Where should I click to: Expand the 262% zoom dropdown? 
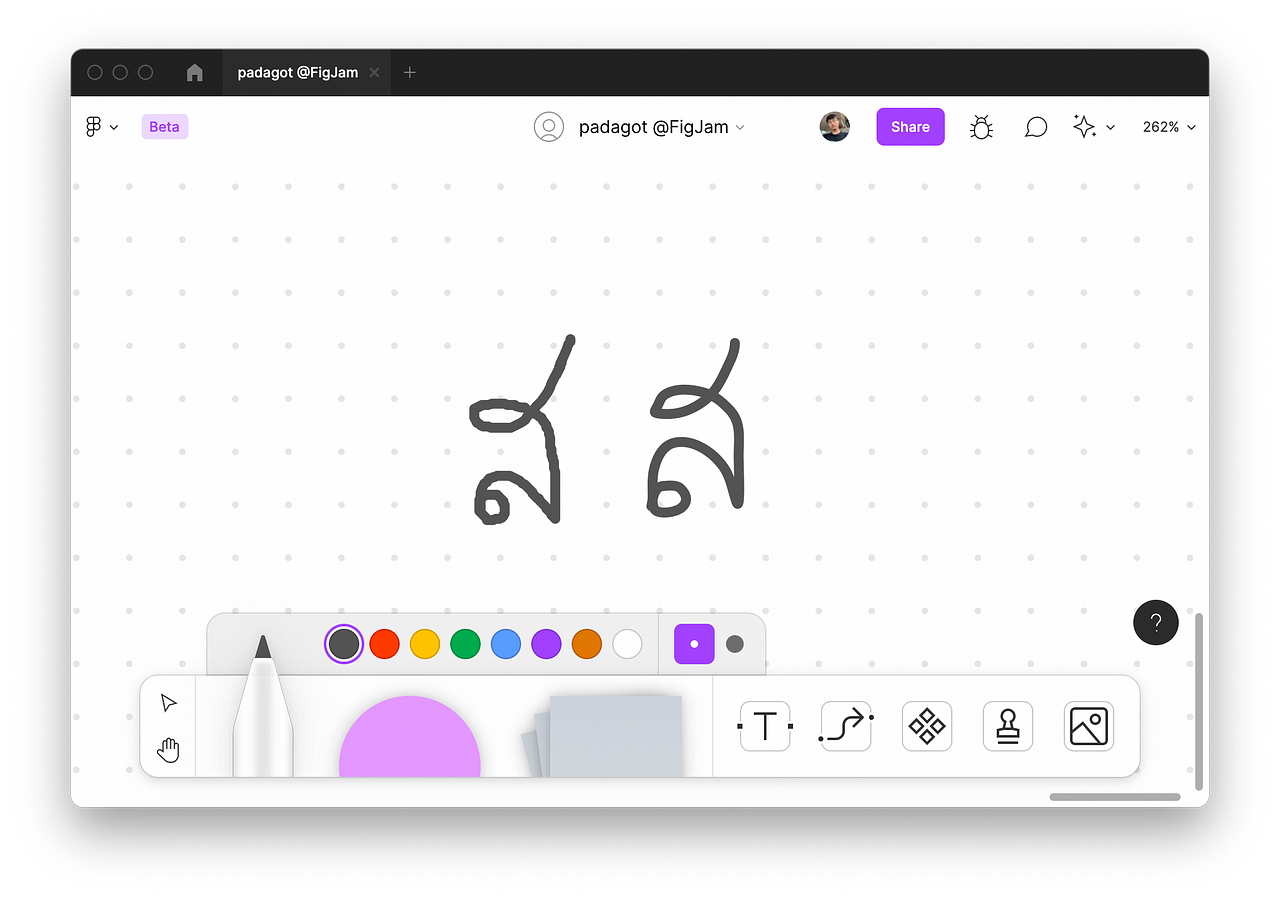pyautogui.click(x=1169, y=127)
